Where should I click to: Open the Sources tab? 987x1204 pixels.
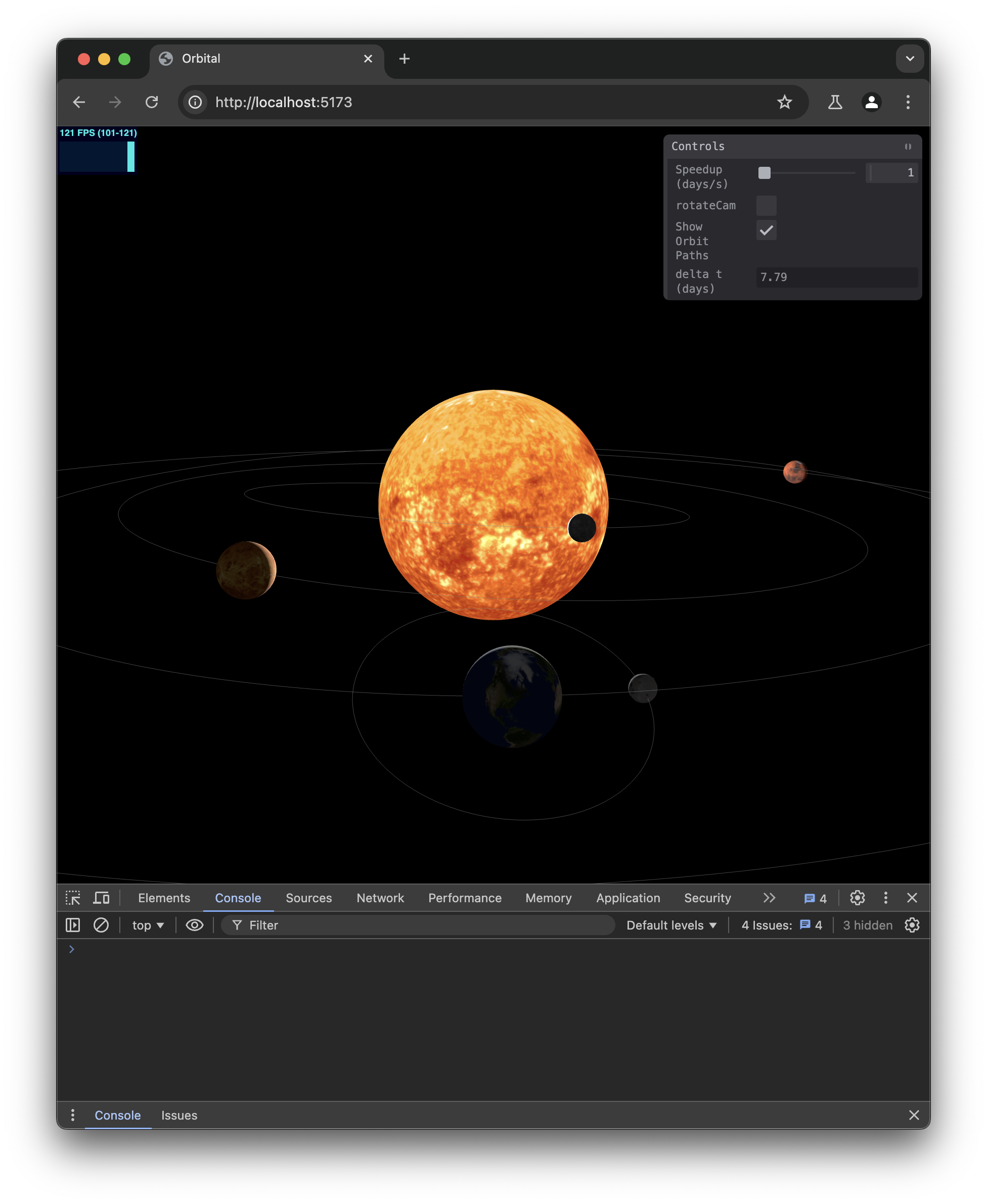[309, 898]
